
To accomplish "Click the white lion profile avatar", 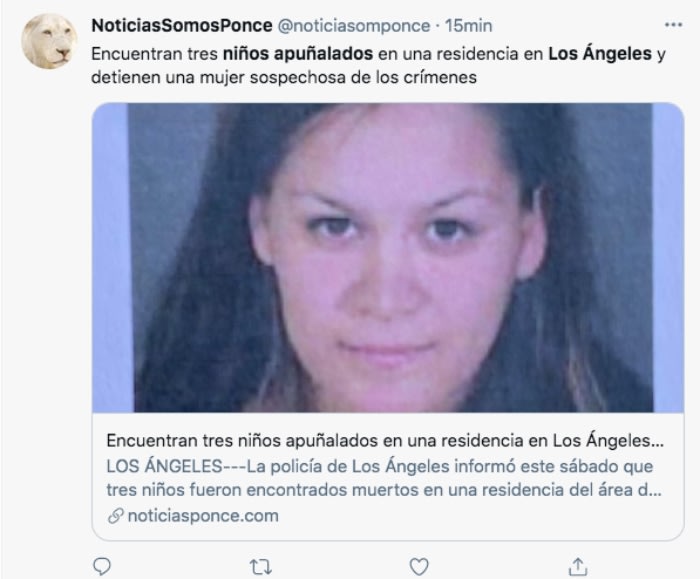I will click(49, 41).
